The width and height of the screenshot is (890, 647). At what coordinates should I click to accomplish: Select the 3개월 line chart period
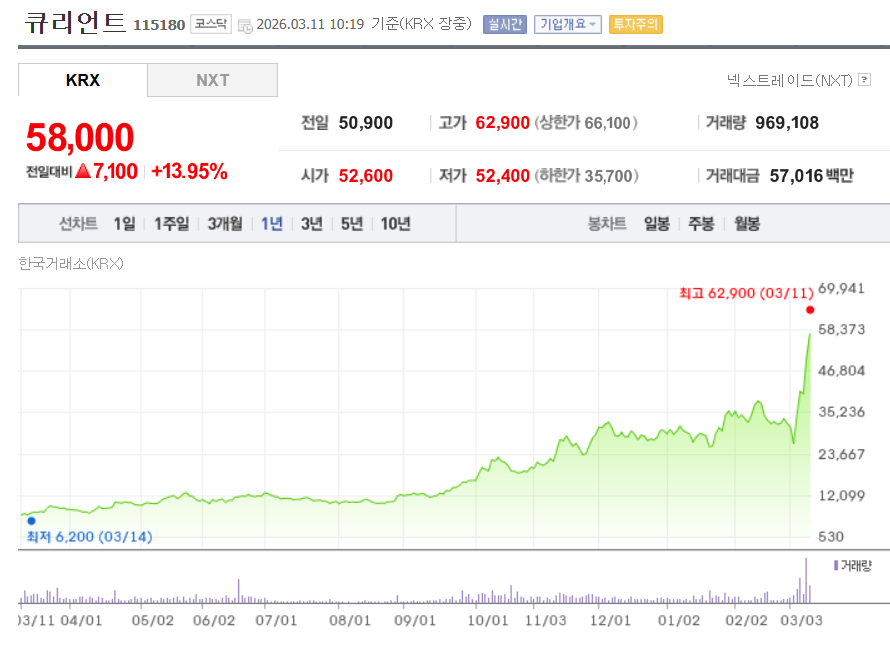pyautogui.click(x=225, y=224)
